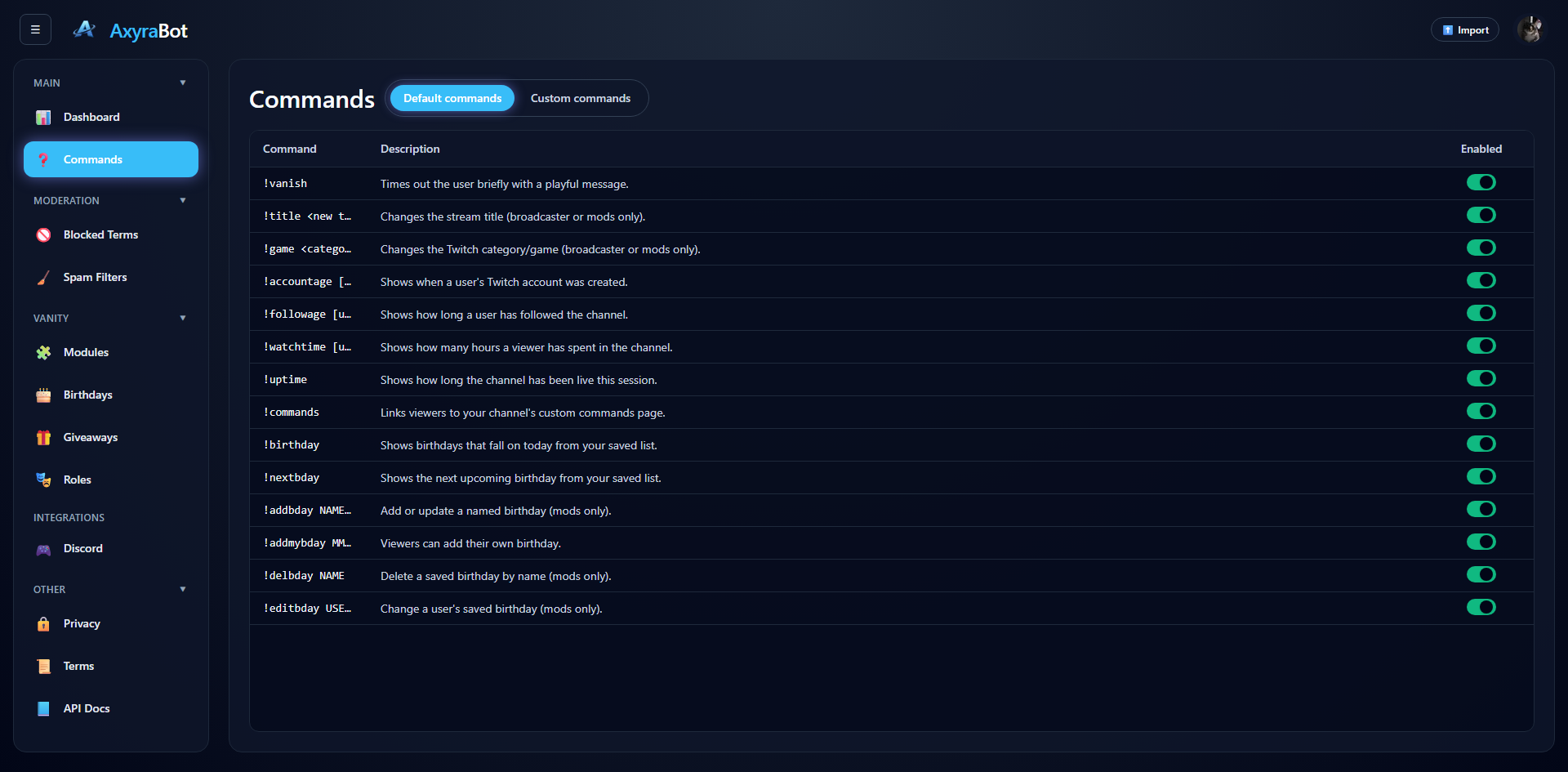Click the API Docs book icon
Viewport: 1568px width, 772px height.
pyautogui.click(x=44, y=709)
